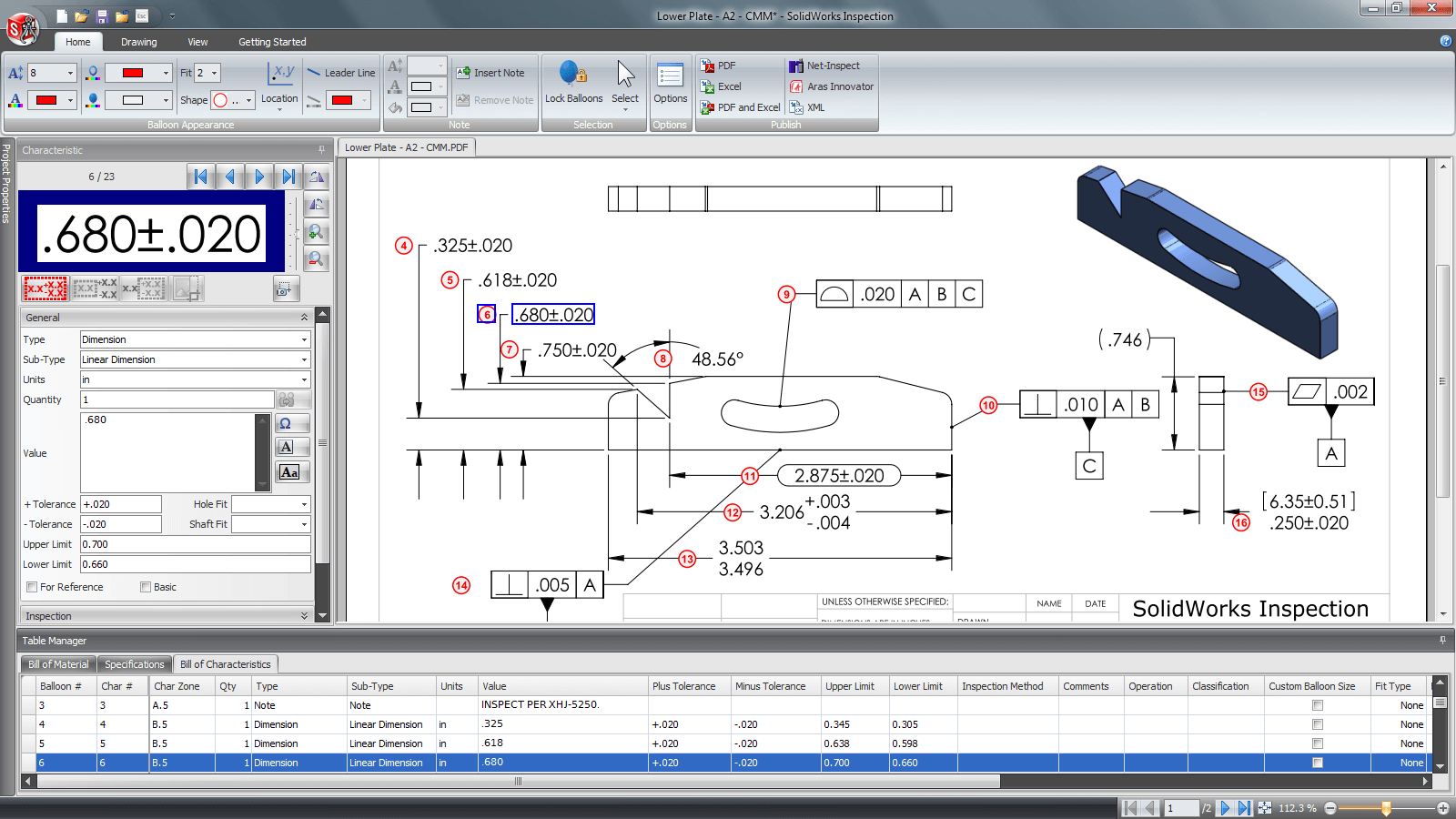Check Custom Balloon Size for balloon 3 row
Viewport: 1456px width, 819px height.
pyautogui.click(x=1317, y=705)
